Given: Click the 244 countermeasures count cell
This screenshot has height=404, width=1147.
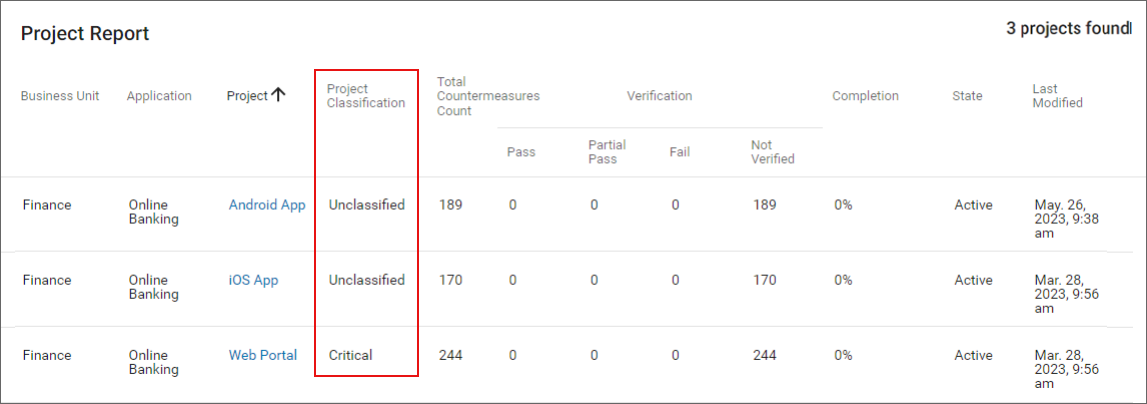Looking at the screenshot, I should tap(451, 355).
